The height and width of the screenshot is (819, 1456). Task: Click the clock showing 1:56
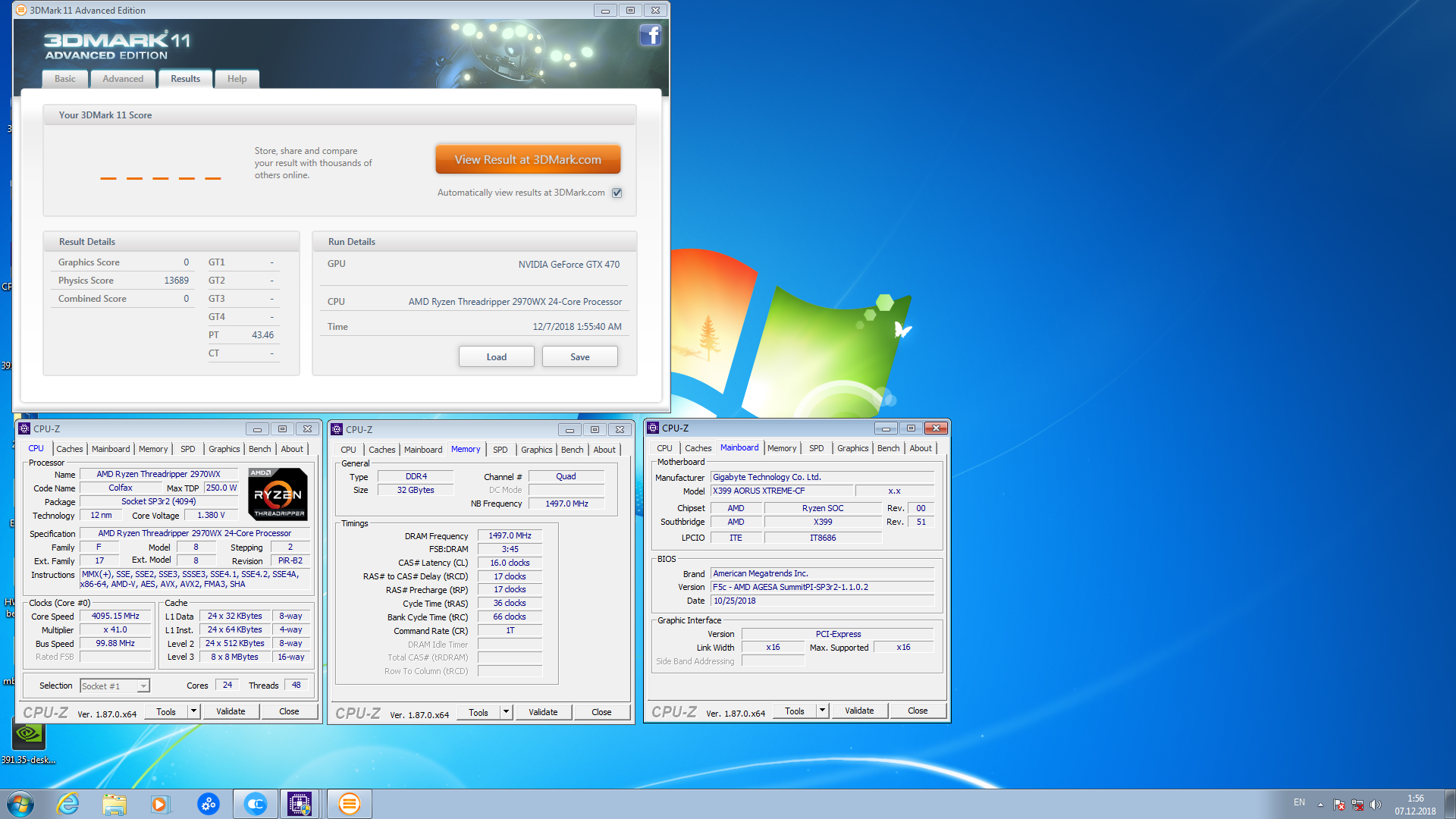(1415, 799)
